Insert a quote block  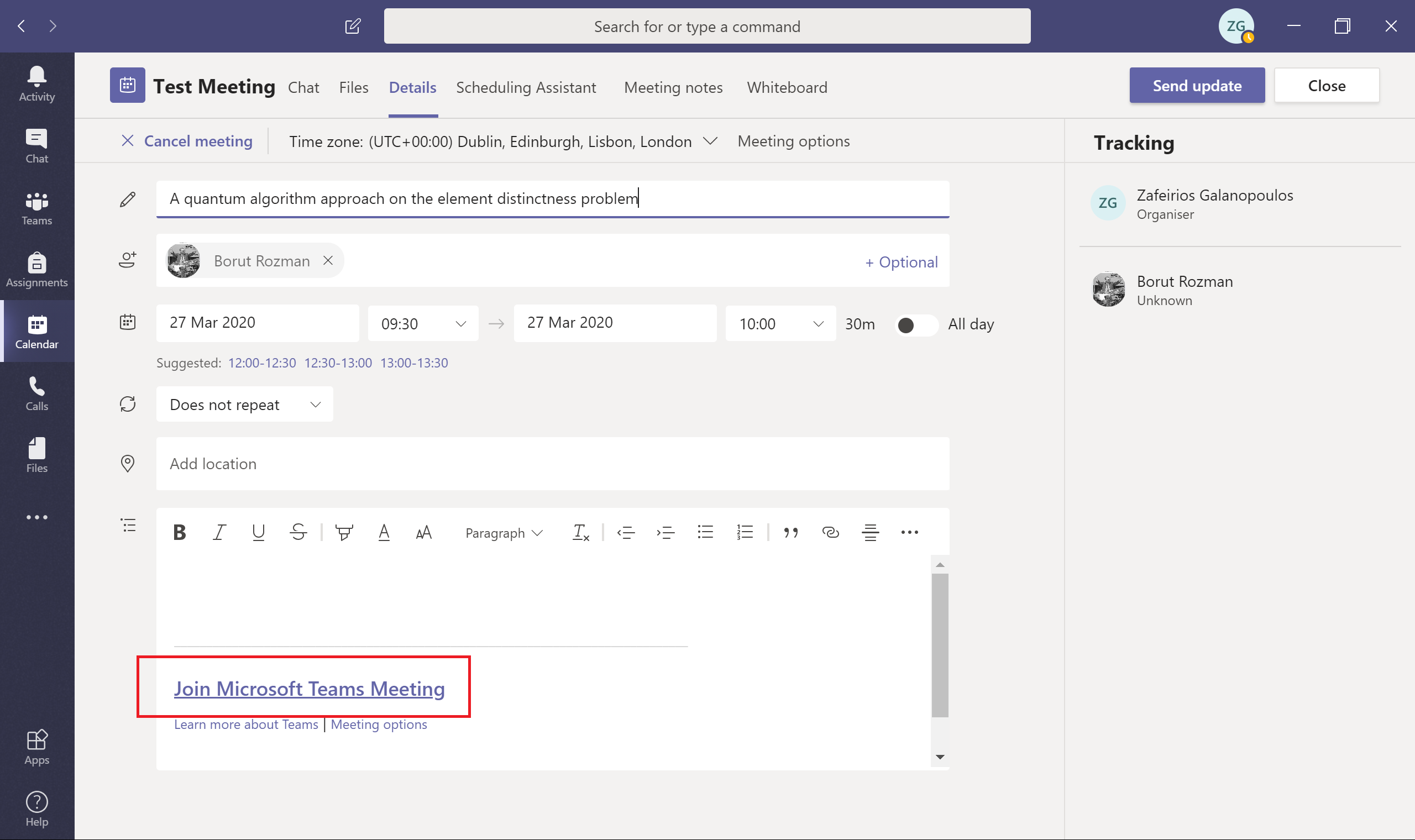(791, 532)
